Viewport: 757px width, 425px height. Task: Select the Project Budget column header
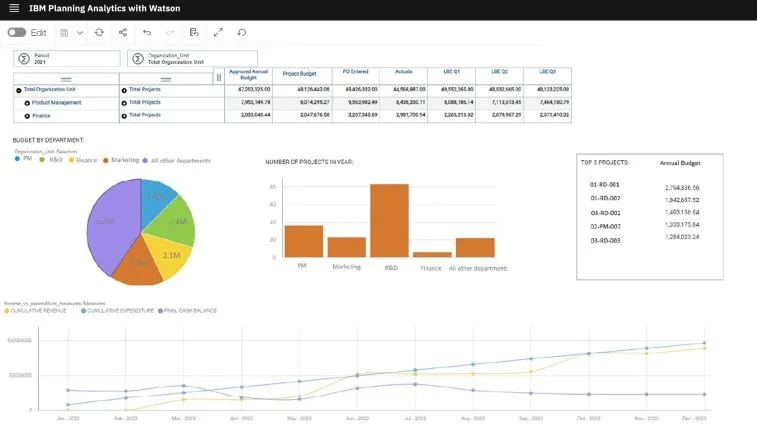pyautogui.click(x=299, y=74)
